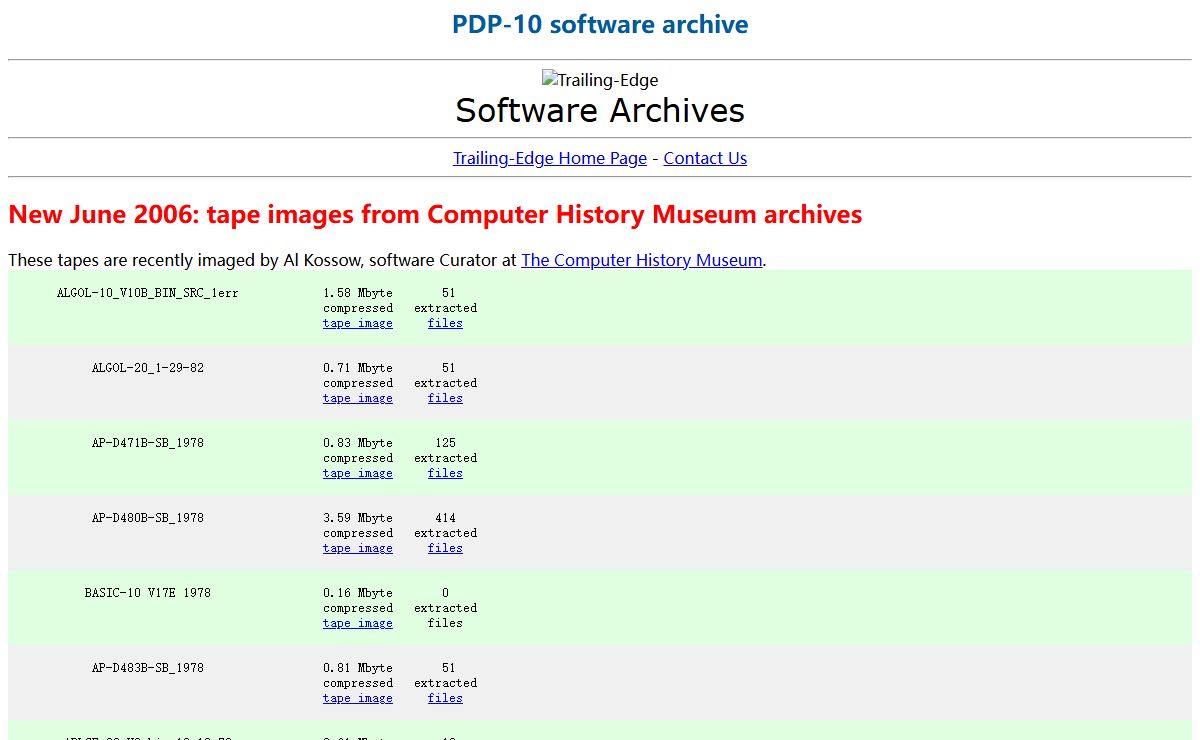The height and width of the screenshot is (740, 1200).
Task: Click the 0.16 Mbyte size value
Action: 358,593
